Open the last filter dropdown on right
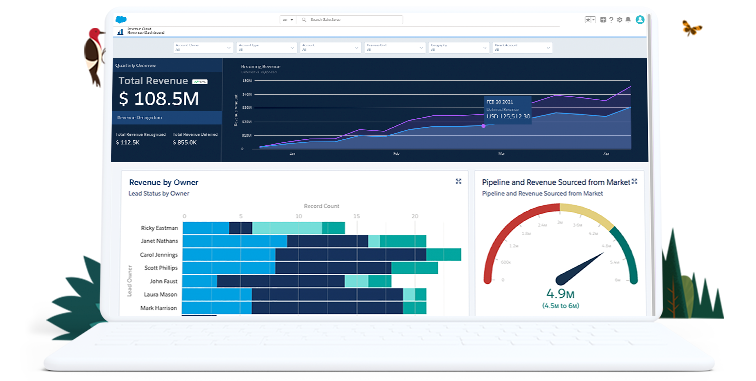The image size is (756, 381). (522, 47)
